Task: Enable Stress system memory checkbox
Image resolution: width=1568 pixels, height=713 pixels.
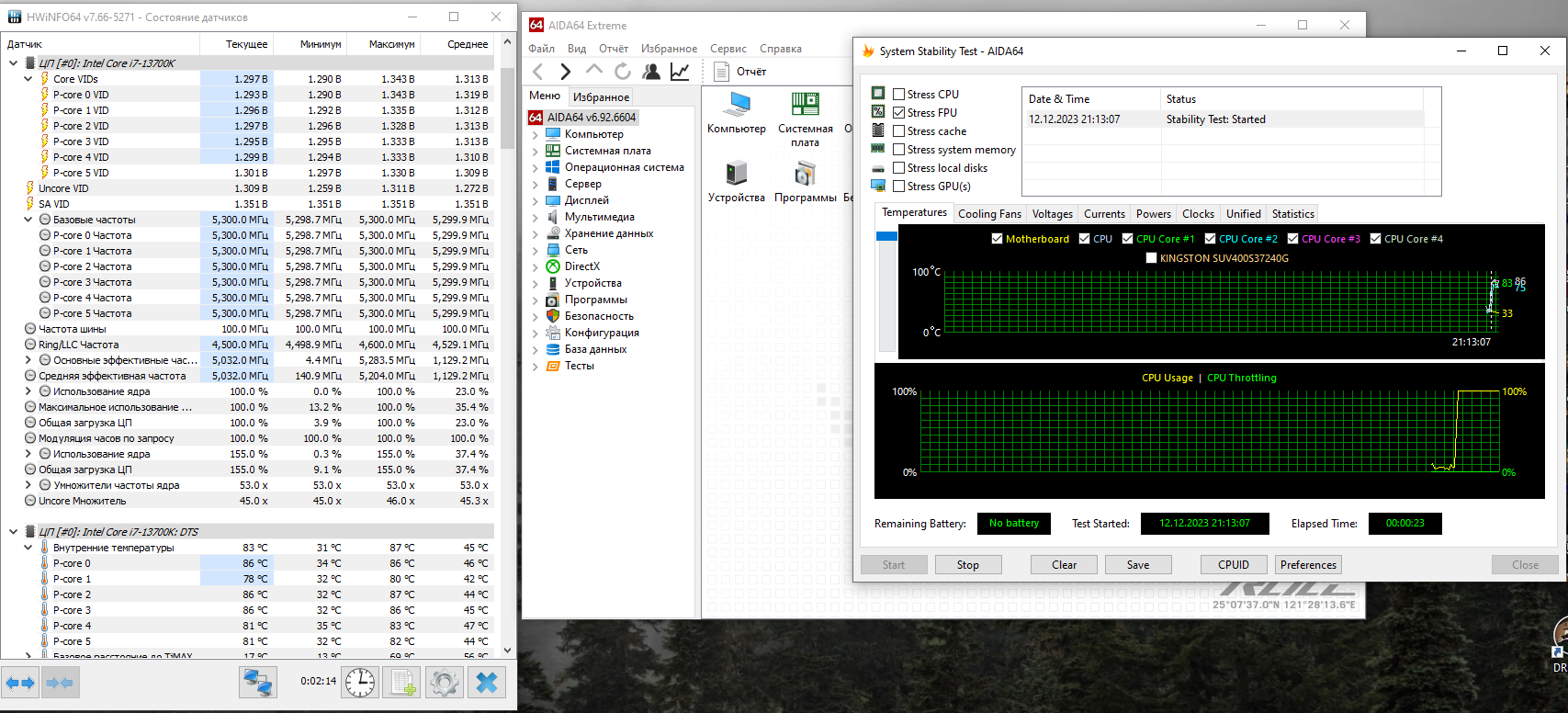Action: [899, 150]
